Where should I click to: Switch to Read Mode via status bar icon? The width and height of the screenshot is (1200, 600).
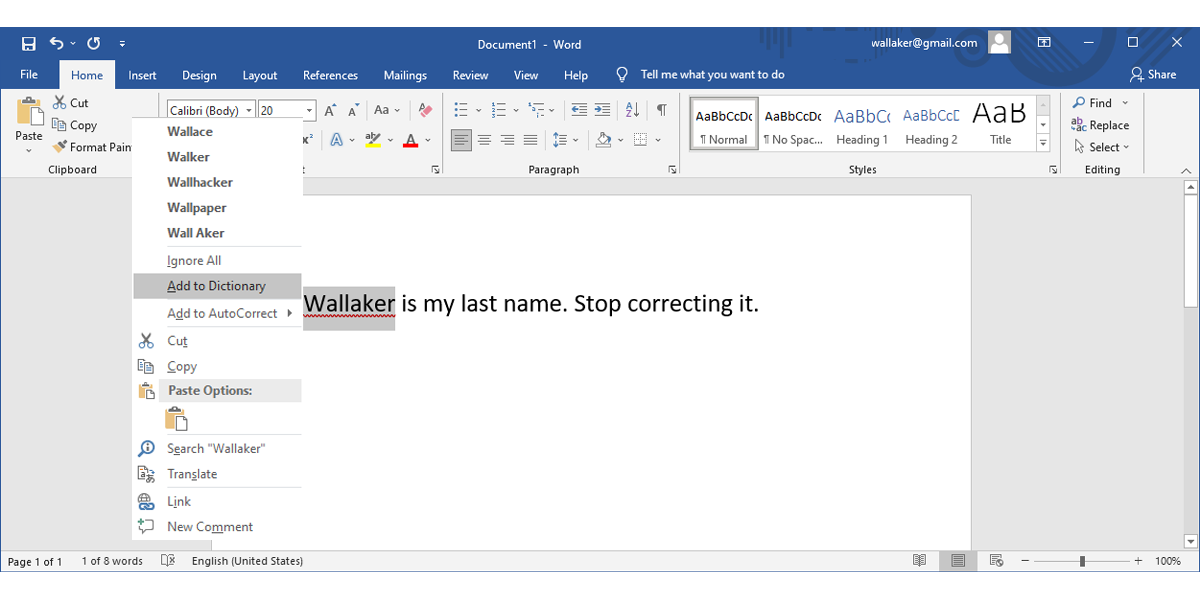pyautogui.click(x=919, y=560)
